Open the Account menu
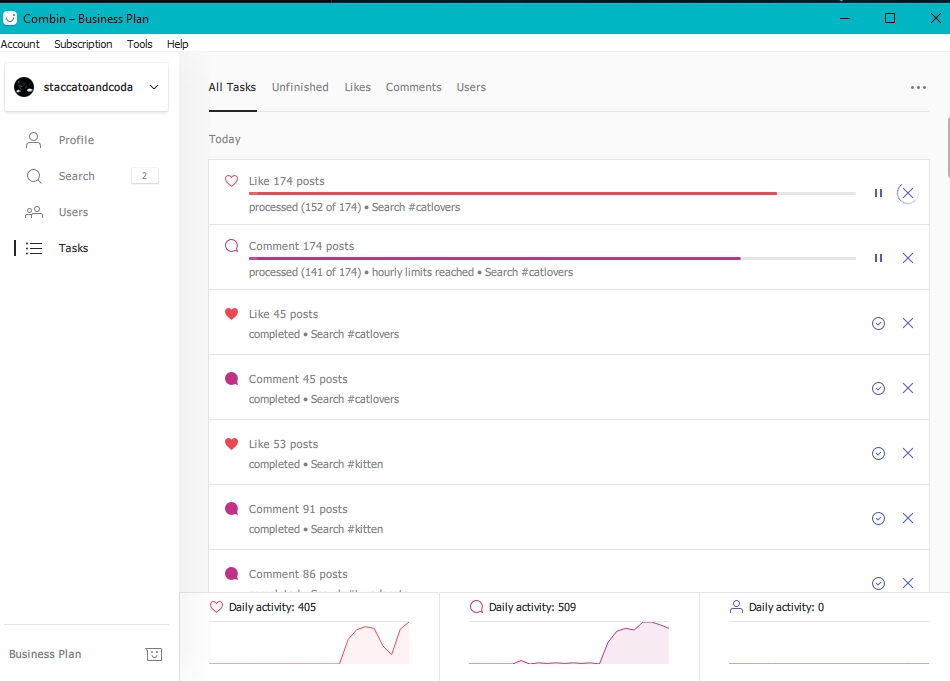 [x=20, y=44]
